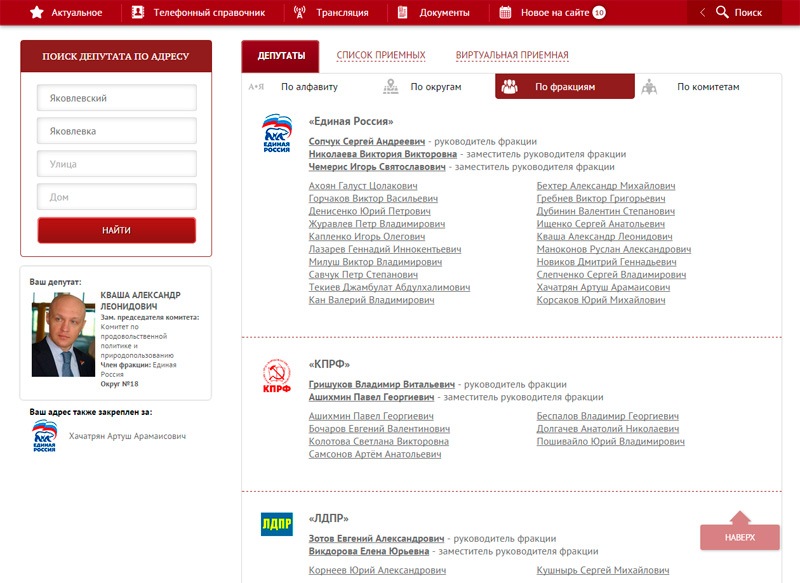The image size is (800, 583).
Task: Click the Найти button
Action: coord(117,230)
